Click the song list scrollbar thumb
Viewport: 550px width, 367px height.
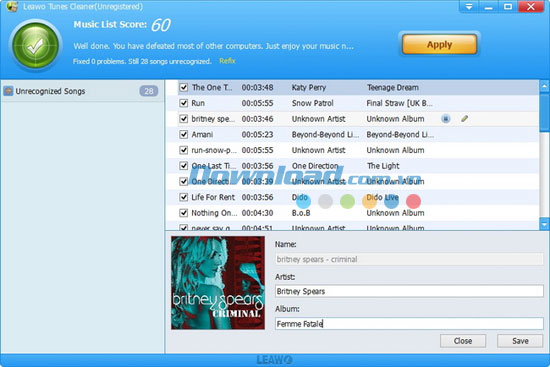(544, 112)
